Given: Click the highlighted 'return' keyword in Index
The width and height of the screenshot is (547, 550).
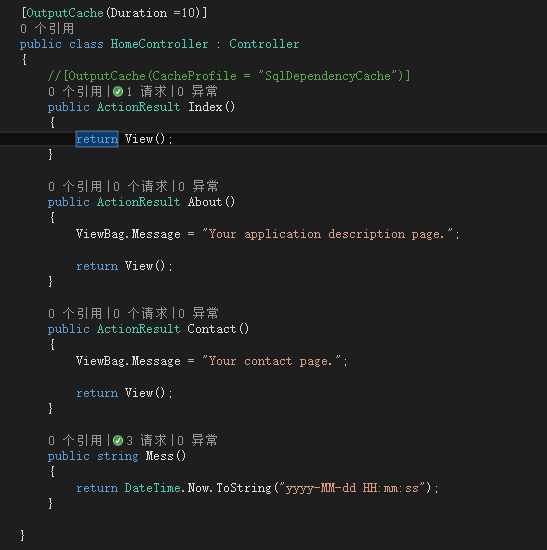Looking at the screenshot, I should click(x=97, y=139).
